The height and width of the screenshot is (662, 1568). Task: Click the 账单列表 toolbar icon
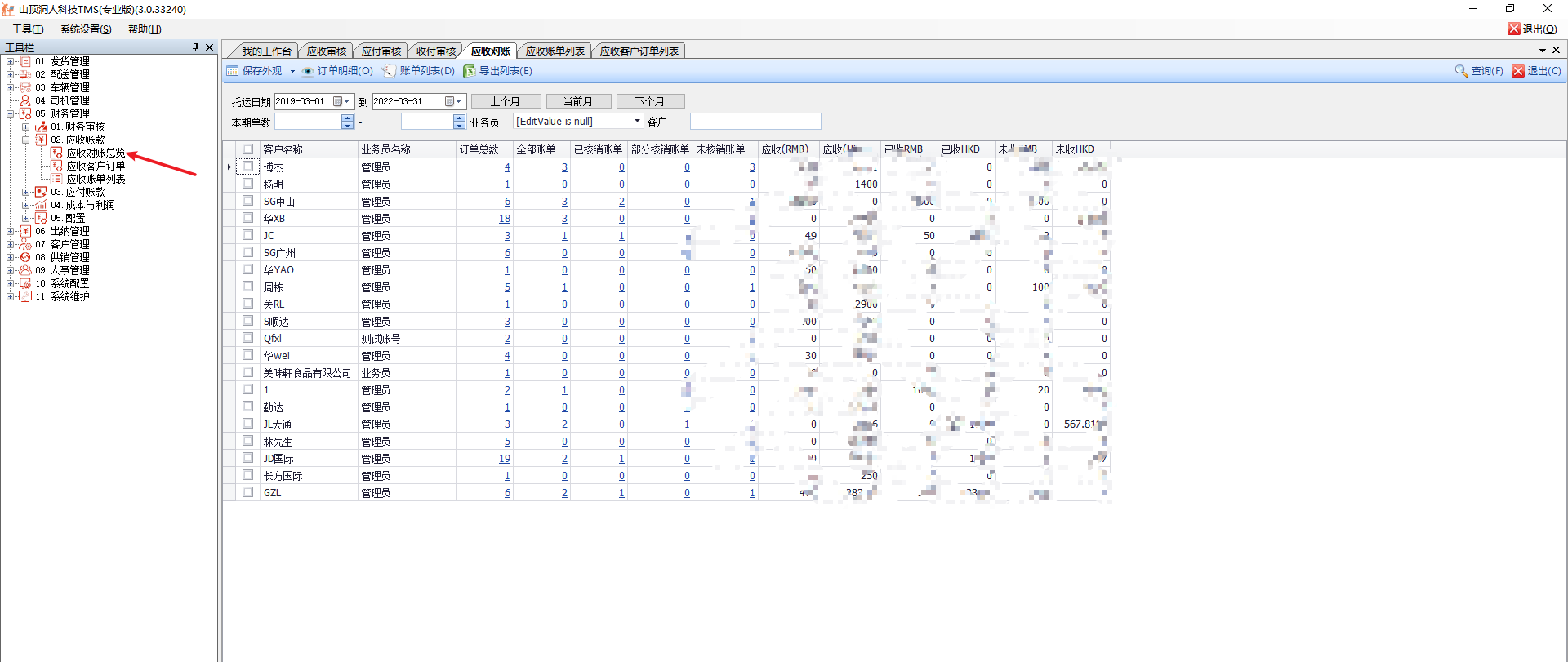pos(389,71)
